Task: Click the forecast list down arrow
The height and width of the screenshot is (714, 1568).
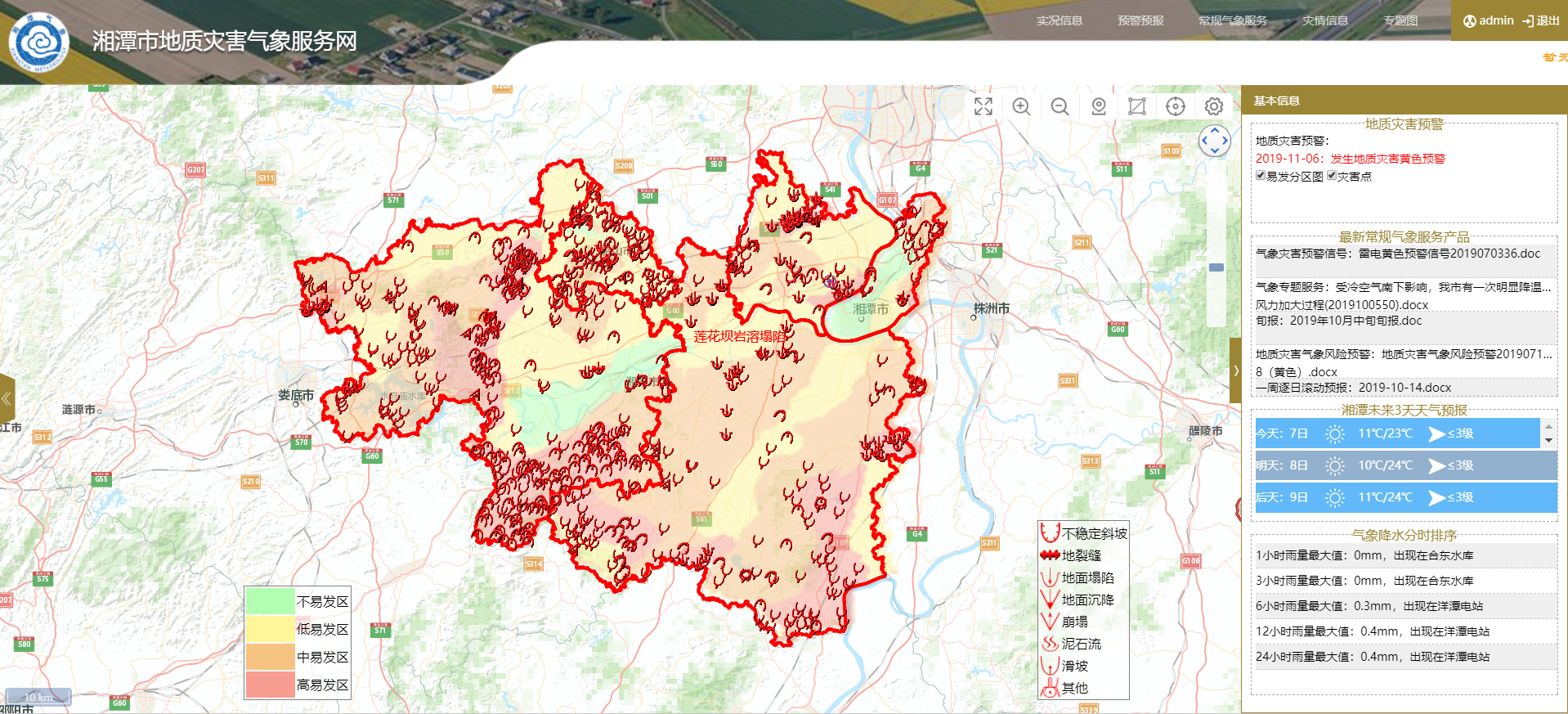Action: [x=1548, y=441]
